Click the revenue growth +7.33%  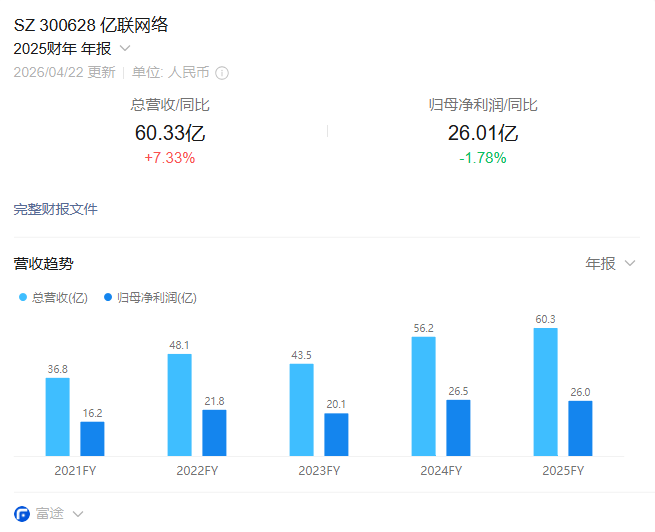(x=170, y=158)
